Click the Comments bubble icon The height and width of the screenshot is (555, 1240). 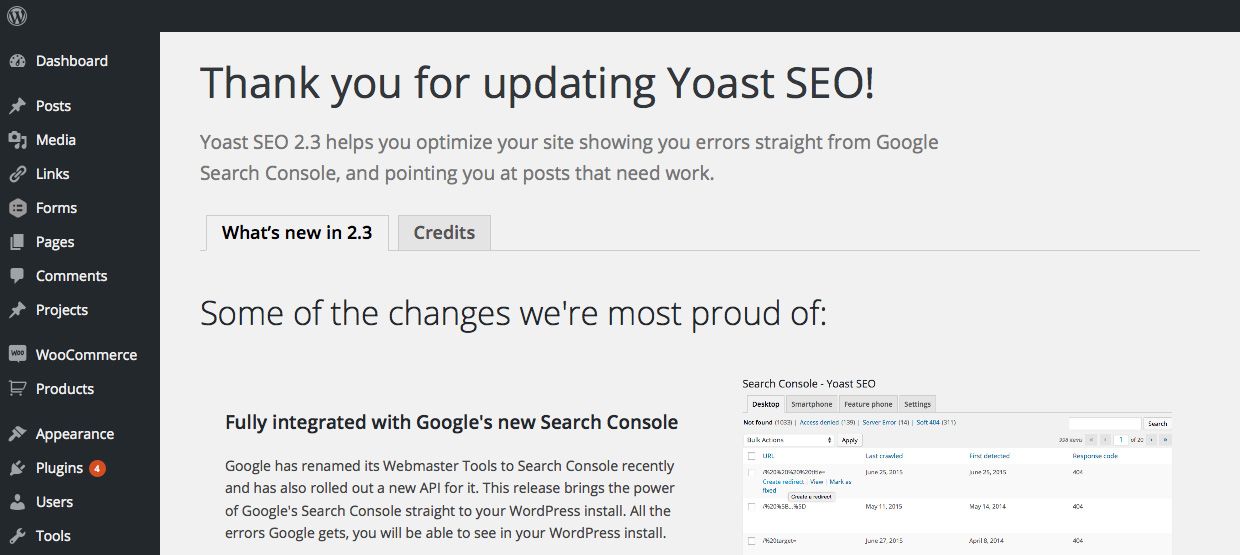(x=17, y=276)
